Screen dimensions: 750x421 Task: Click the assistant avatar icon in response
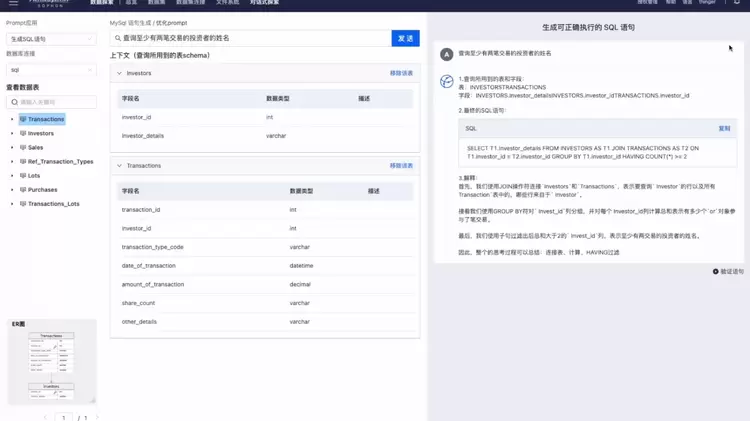[447, 82]
